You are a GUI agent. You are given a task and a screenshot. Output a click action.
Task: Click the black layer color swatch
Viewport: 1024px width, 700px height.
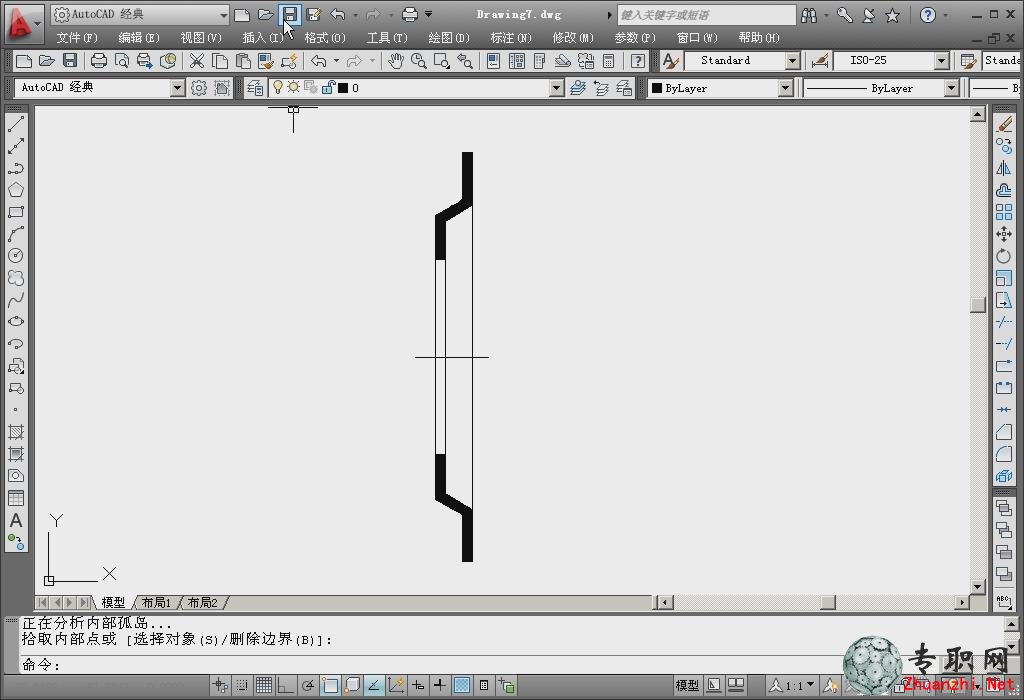[343, 88]
